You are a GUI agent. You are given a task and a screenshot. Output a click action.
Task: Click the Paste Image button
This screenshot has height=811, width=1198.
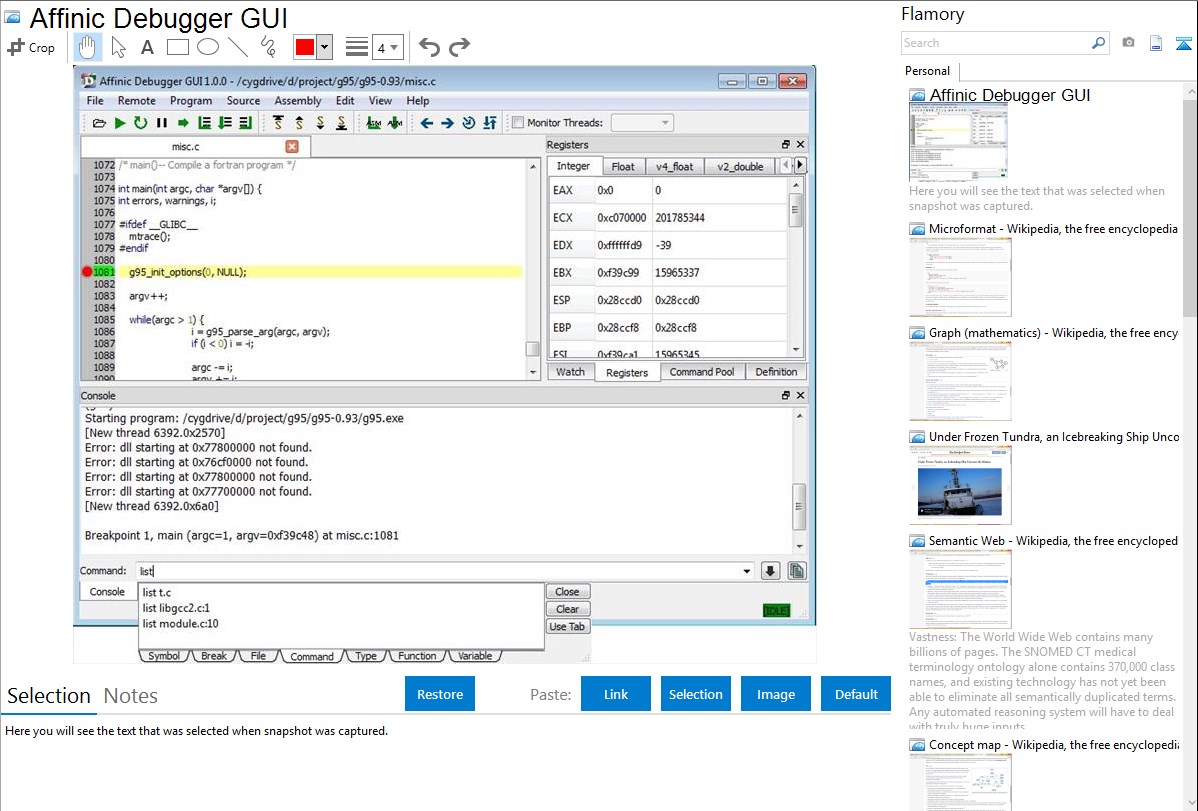coord(775,694)
